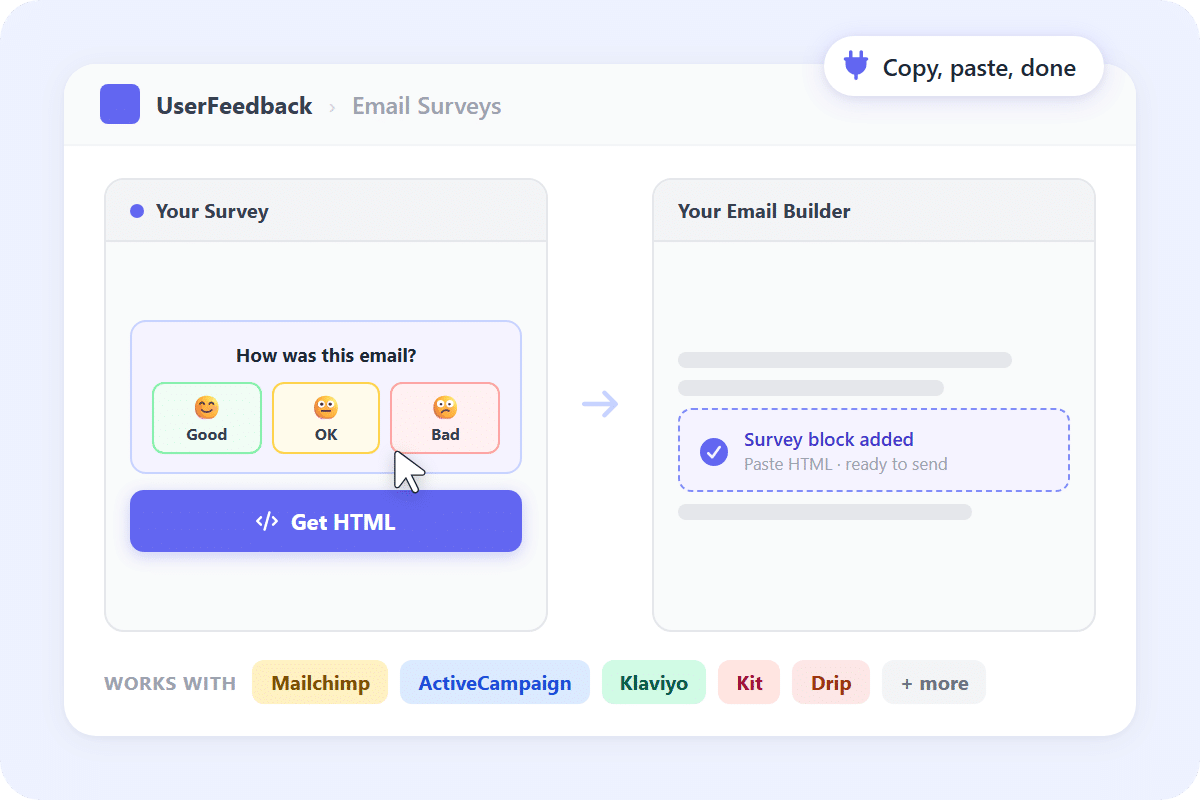Switch to the 'Your Email Builder' panel
Viewport: 1200px width, 800px height.
point(764,211)
